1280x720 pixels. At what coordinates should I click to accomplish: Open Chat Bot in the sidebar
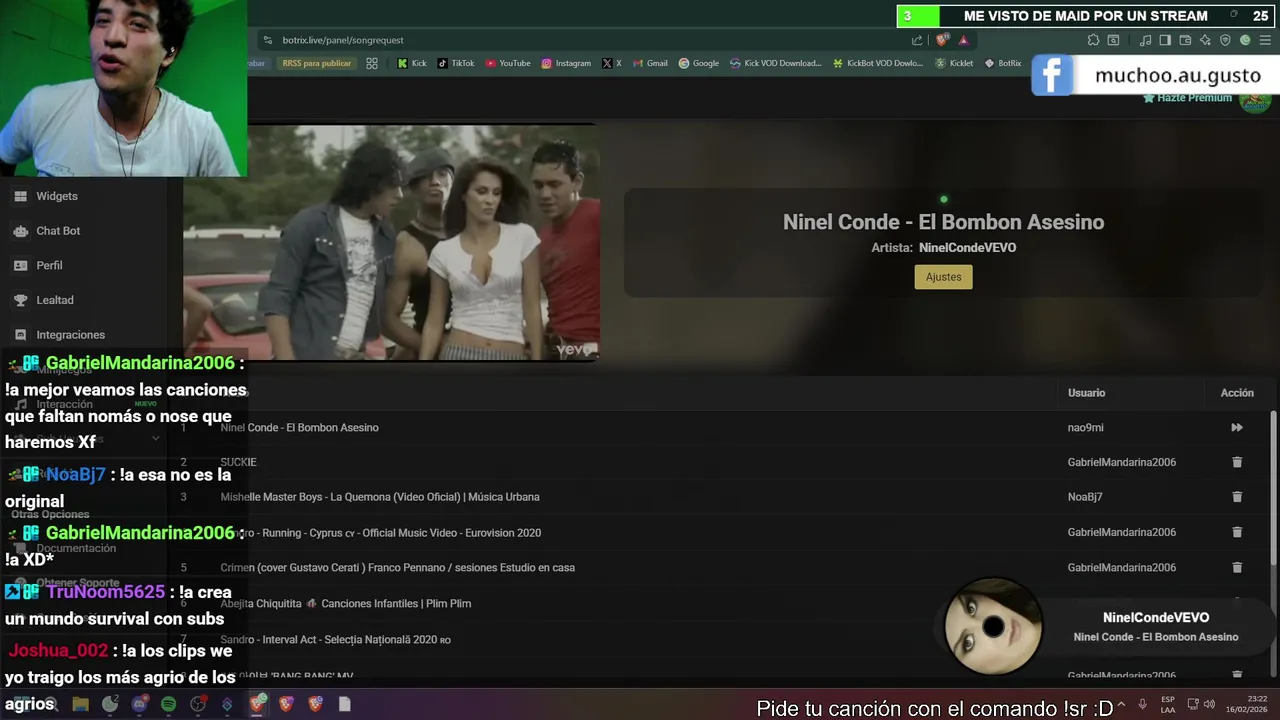pyautogui.click(x=58, y=231)
